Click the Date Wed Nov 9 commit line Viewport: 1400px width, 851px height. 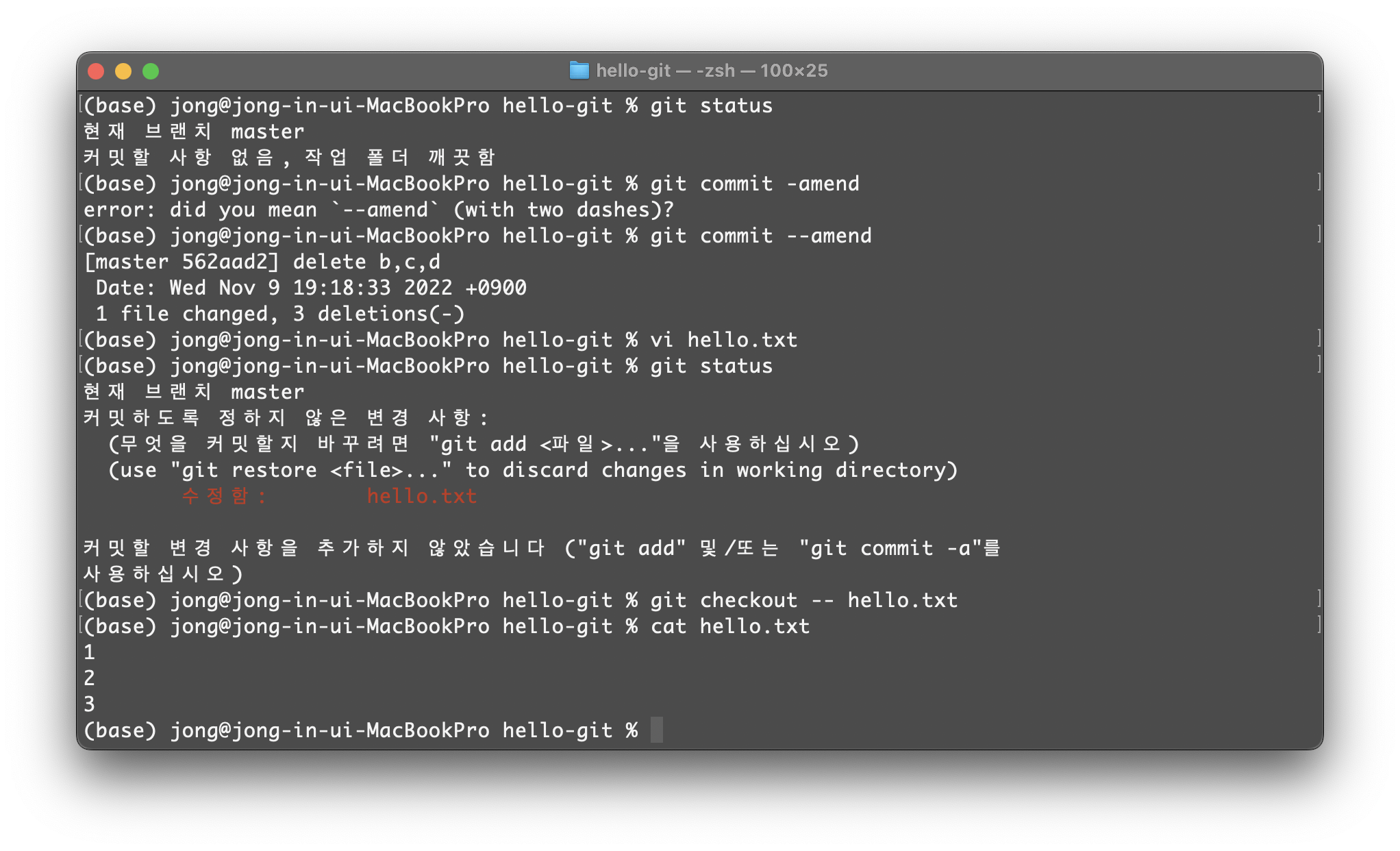point(311,288)
